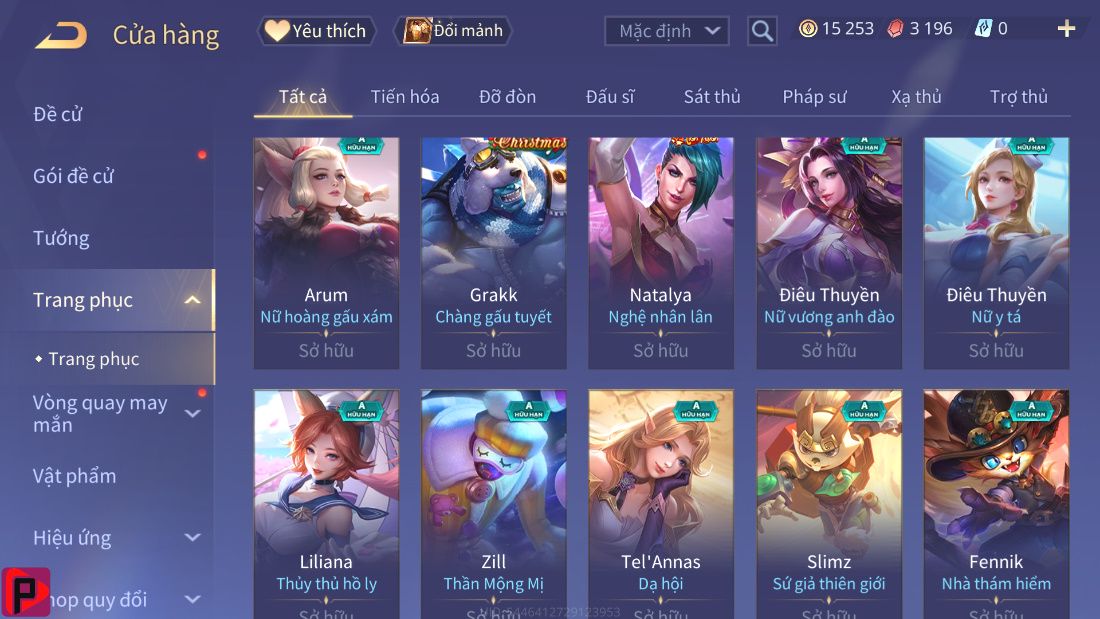Expand Vòng quay may mắn section
The height and width of the screenshot is (619, 1100).
click(192, 413)
